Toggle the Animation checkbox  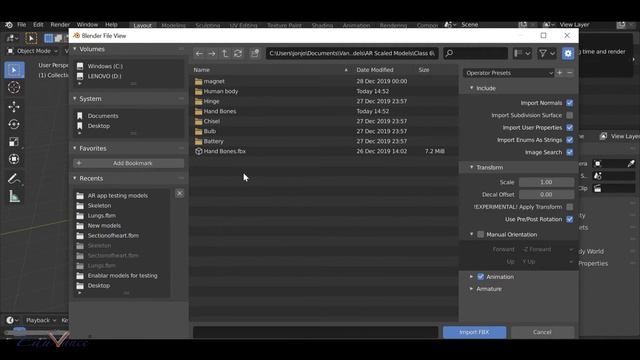pos(480,277)
